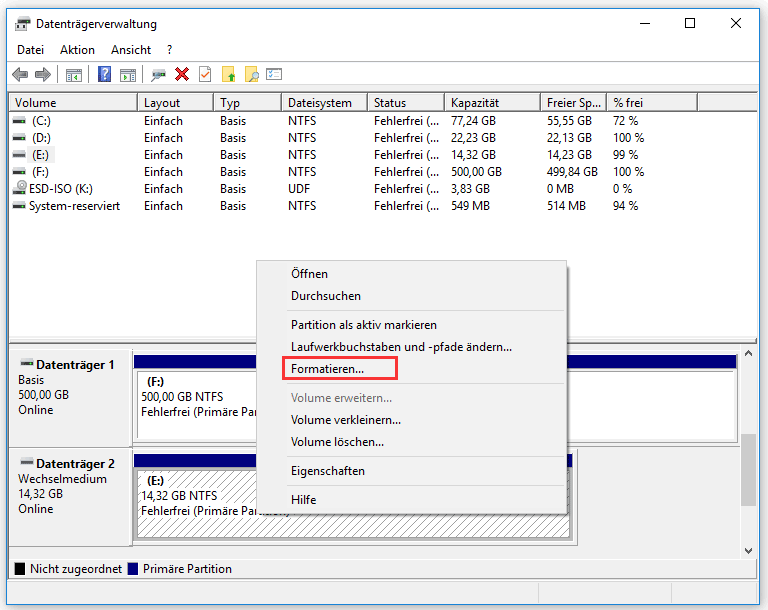This screenshot has height=610, width=768.
Task: Select Volume löschen... menu entry
Action: click(411, 442)
